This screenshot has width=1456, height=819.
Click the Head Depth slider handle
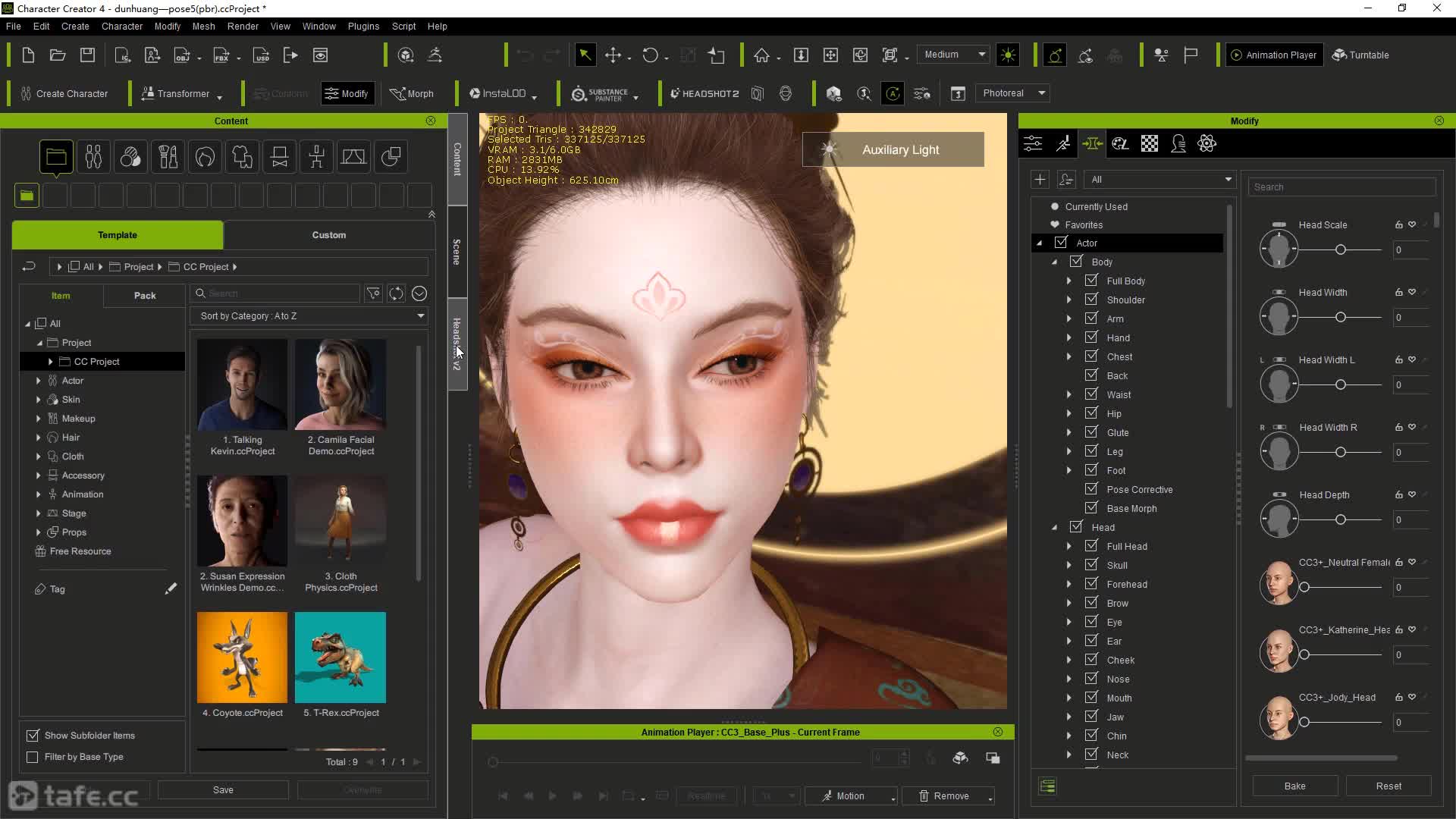coord(1341,519)
